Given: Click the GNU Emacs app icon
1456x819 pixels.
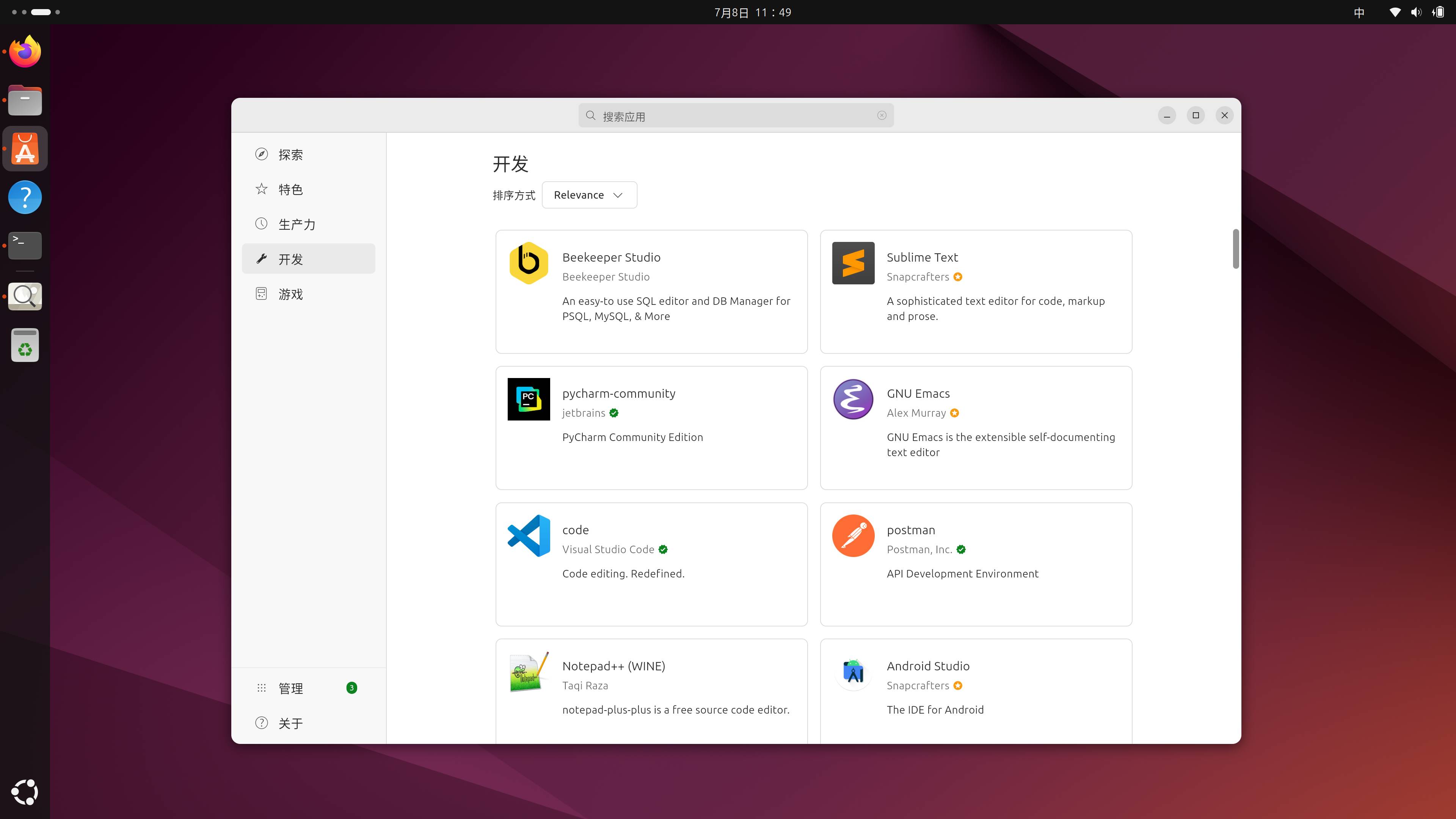Looking at the screenshot, I should (x=853, y=399).
